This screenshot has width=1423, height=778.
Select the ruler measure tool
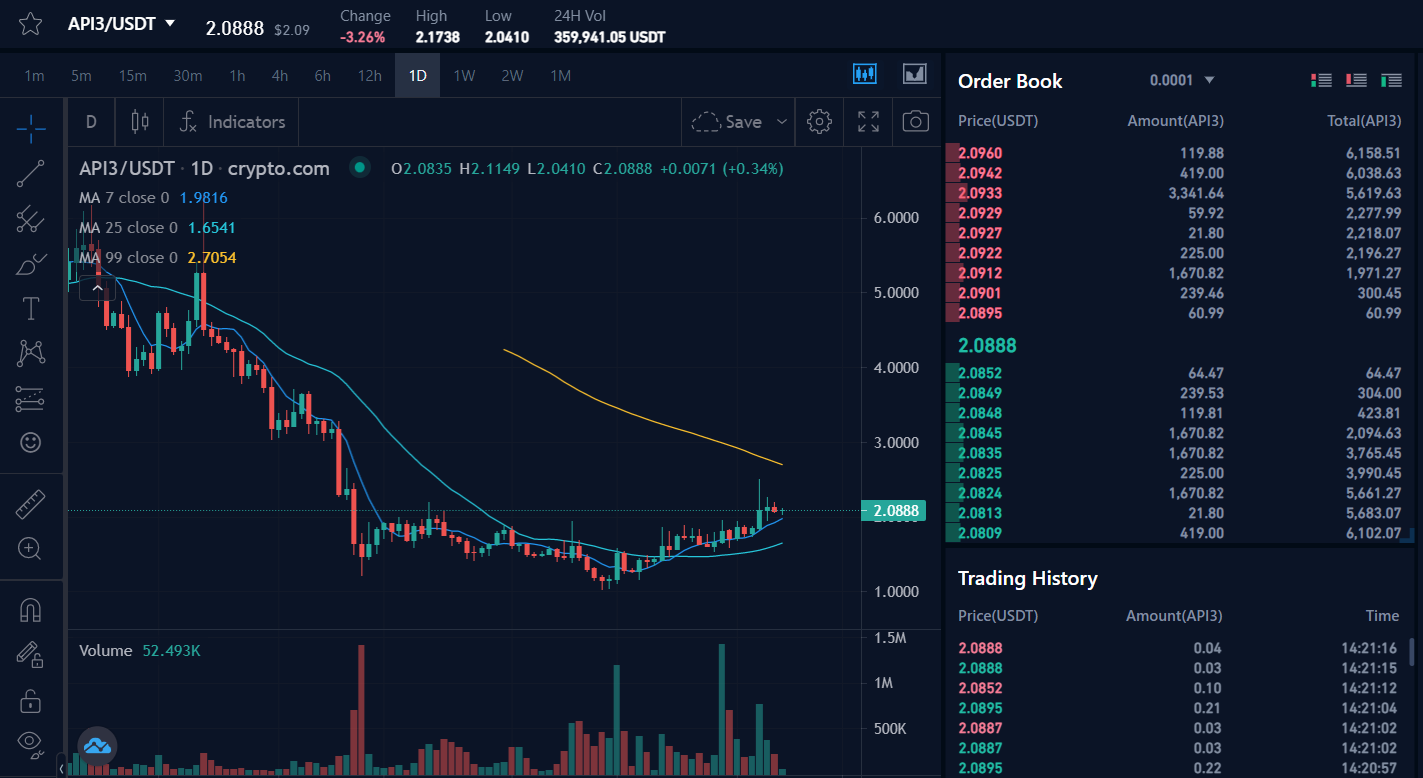pyautogui.click(x=31, y=505)
